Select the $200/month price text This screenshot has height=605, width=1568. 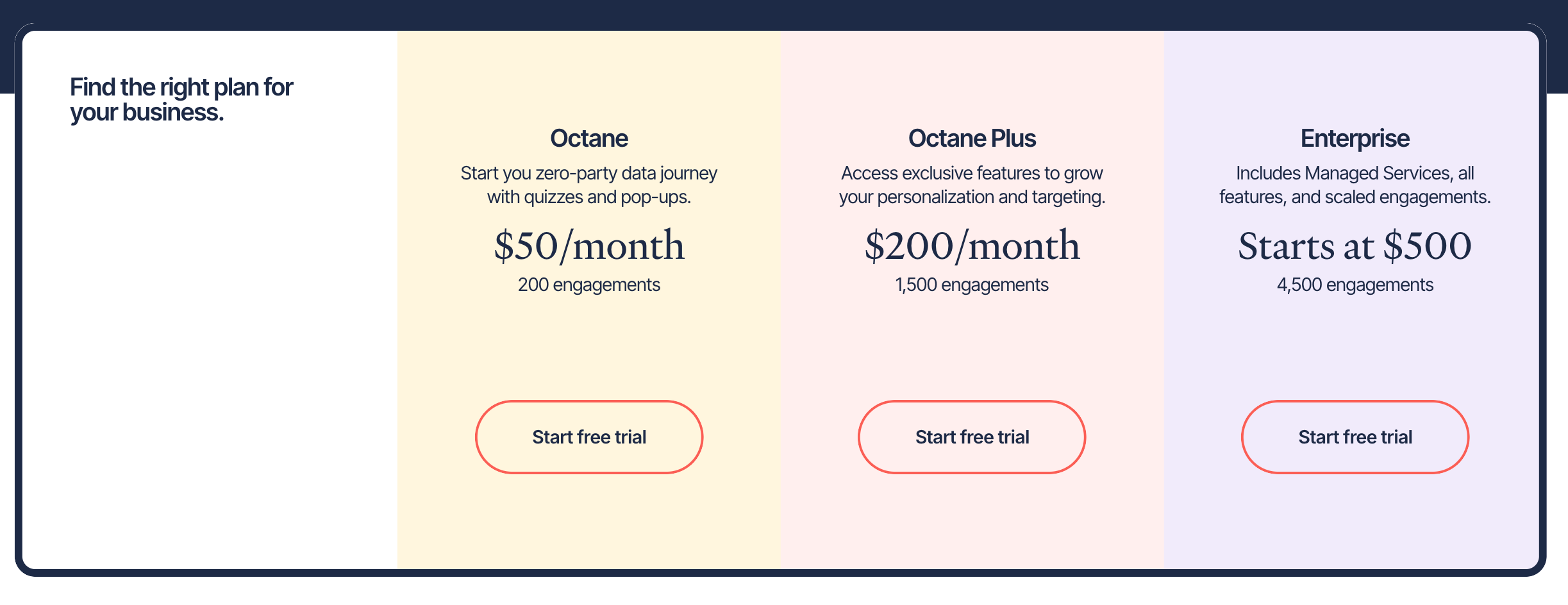(972, 245)
